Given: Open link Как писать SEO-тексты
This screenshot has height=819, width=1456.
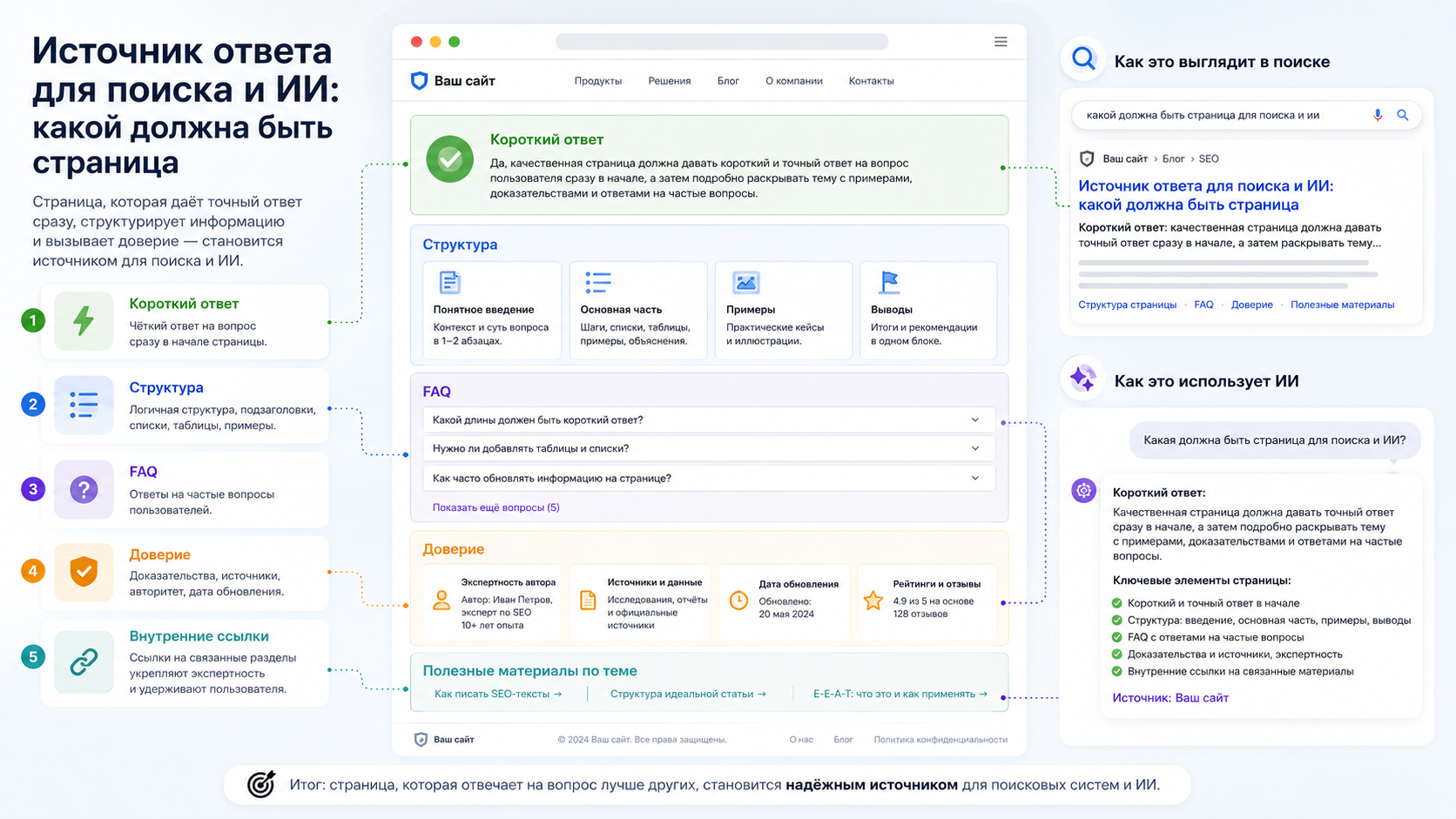Looking at the screenshot, I should (498, 694).
